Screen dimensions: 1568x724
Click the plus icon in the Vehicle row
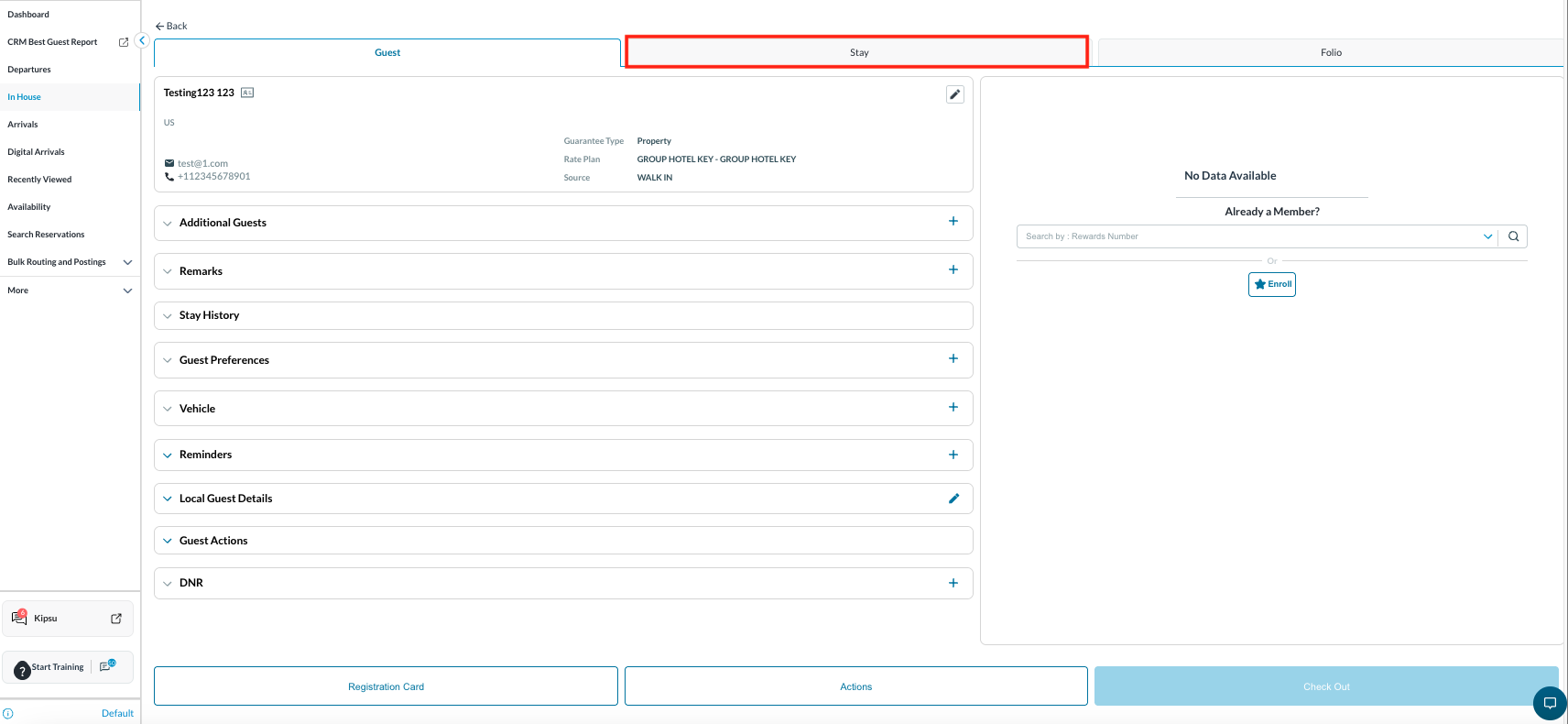coord(953,408)
